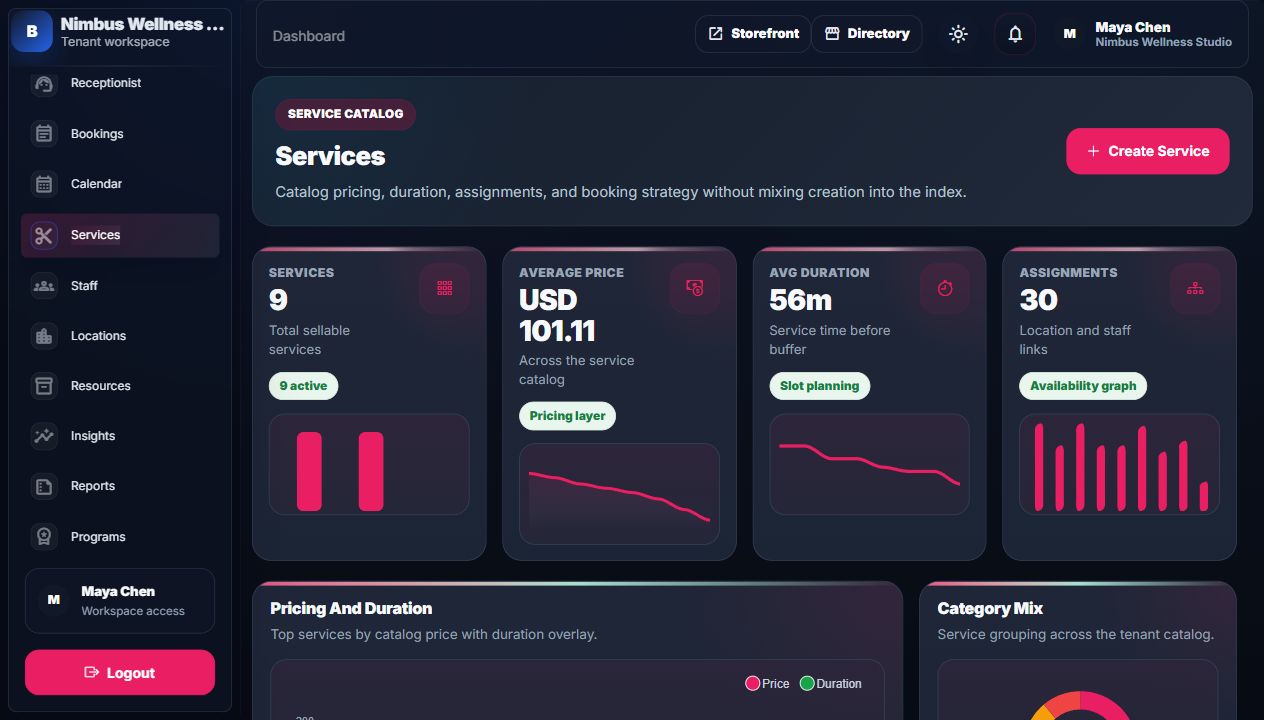Screen dimensions: 1264x720
Task: Go to Bookings in the sidebar
Action: tap(120, 134)
